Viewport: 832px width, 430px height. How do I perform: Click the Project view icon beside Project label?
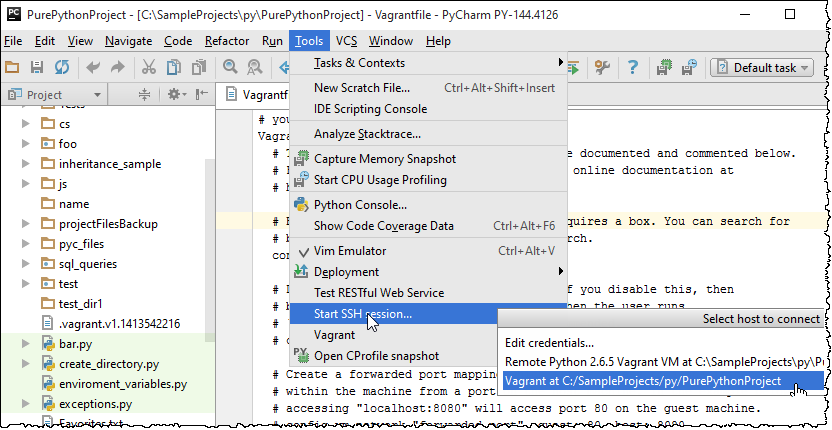pyautogui.click(x=14, y=95)
